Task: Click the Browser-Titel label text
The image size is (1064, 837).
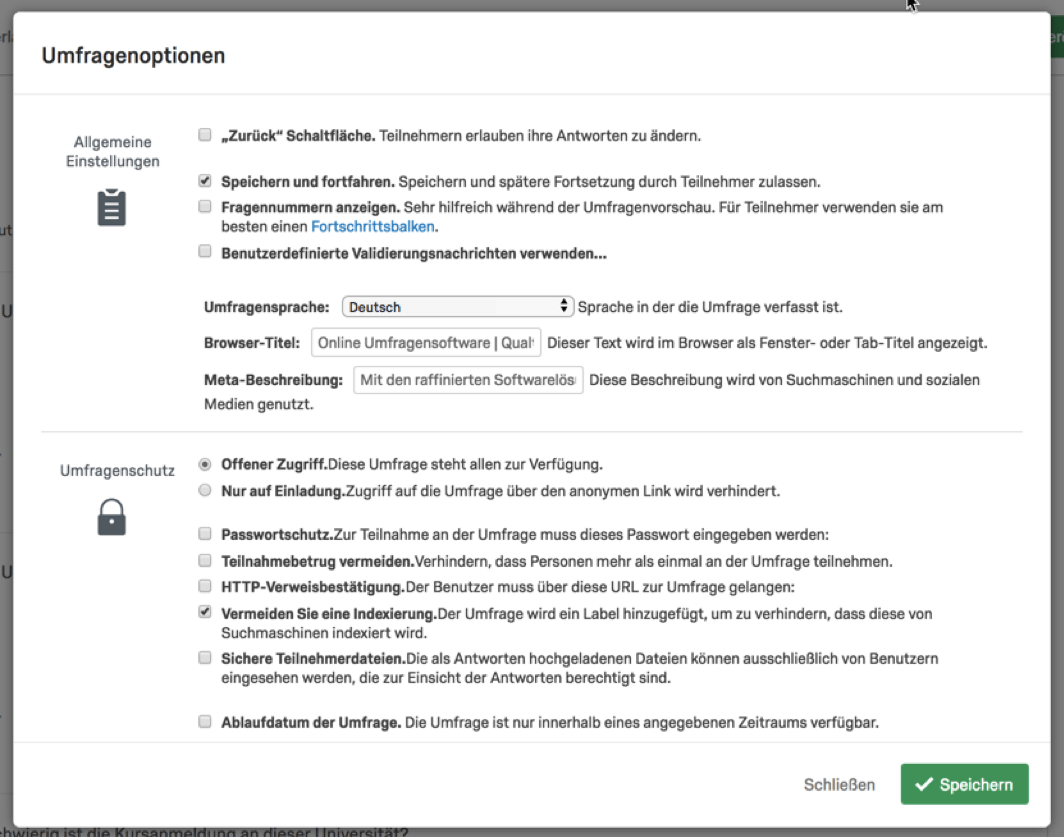Action: (x=252, y=343)
